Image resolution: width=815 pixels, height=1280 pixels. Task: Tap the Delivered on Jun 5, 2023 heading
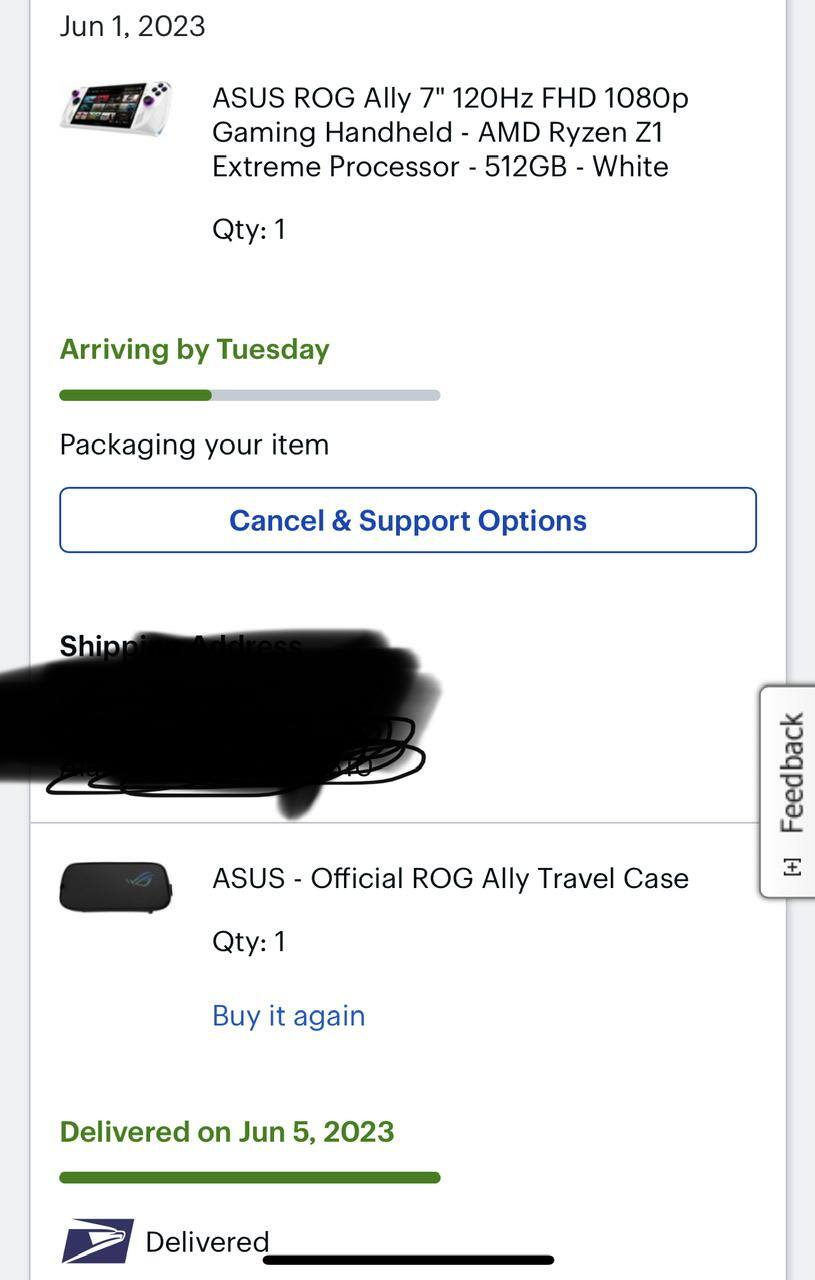(227, 1131)
